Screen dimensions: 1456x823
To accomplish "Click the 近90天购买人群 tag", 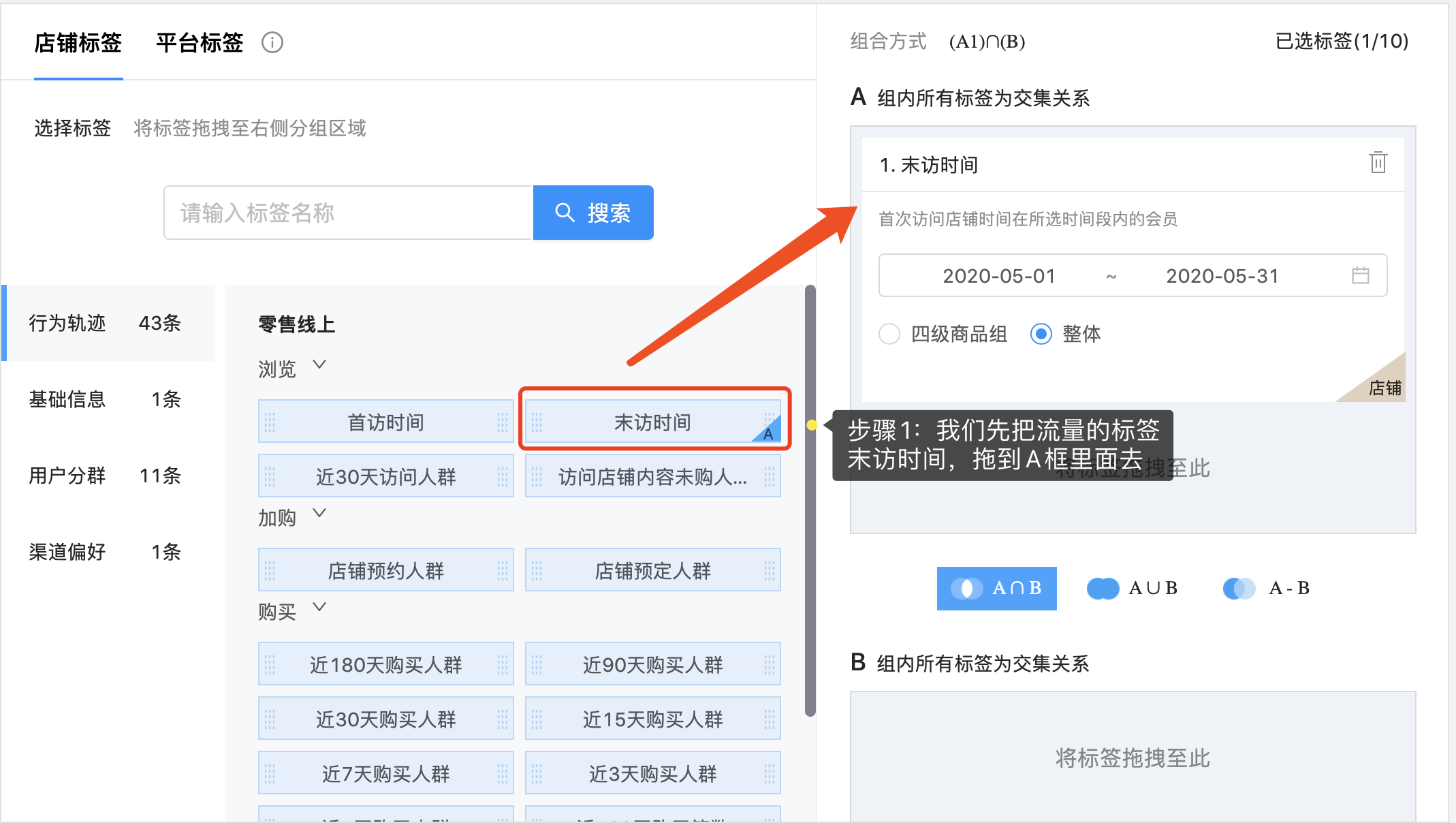I will [x=652, y=664].
